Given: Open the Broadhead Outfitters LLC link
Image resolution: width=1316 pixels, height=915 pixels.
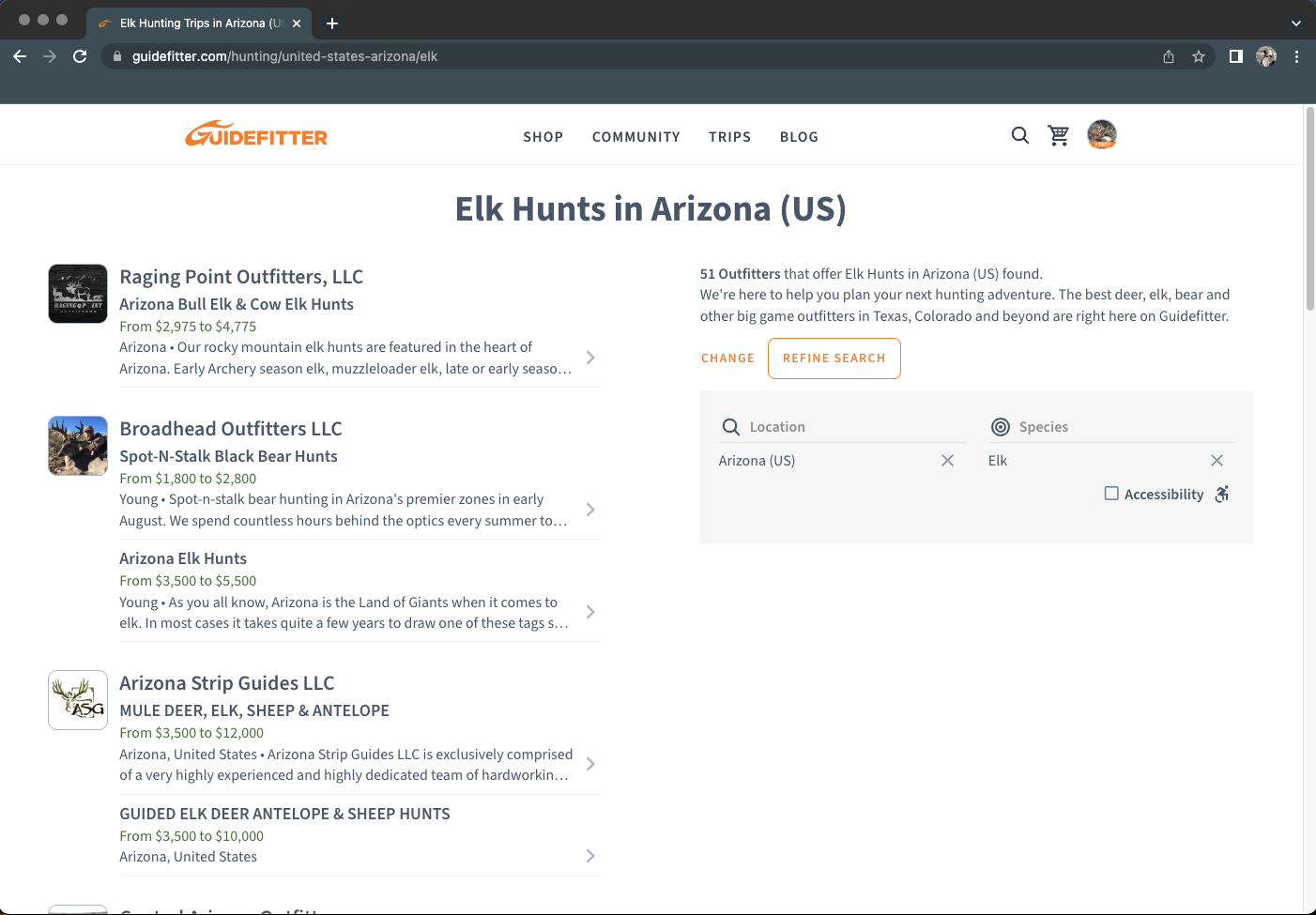Looking at the screenshot, I should coord(231,428).
